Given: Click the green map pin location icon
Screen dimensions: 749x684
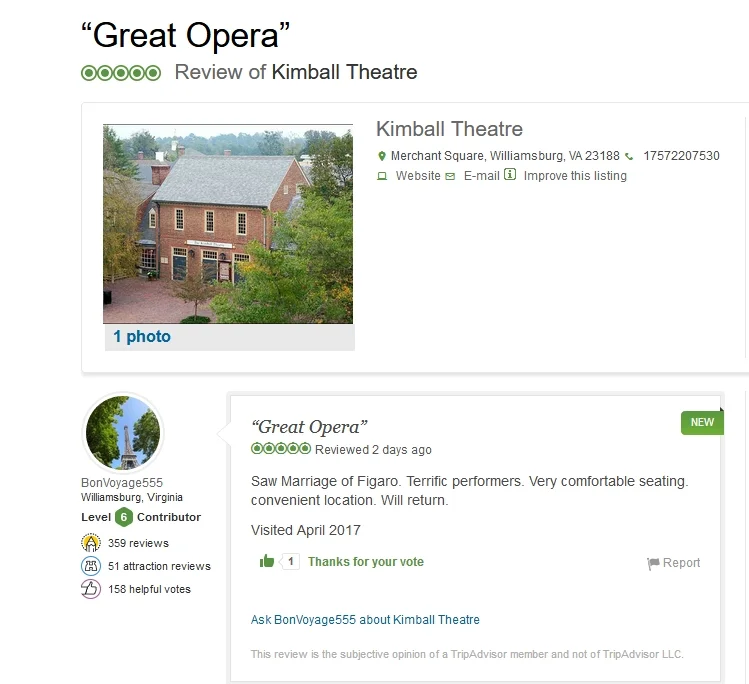Looking at the screenshot, I should pos(381,156).
